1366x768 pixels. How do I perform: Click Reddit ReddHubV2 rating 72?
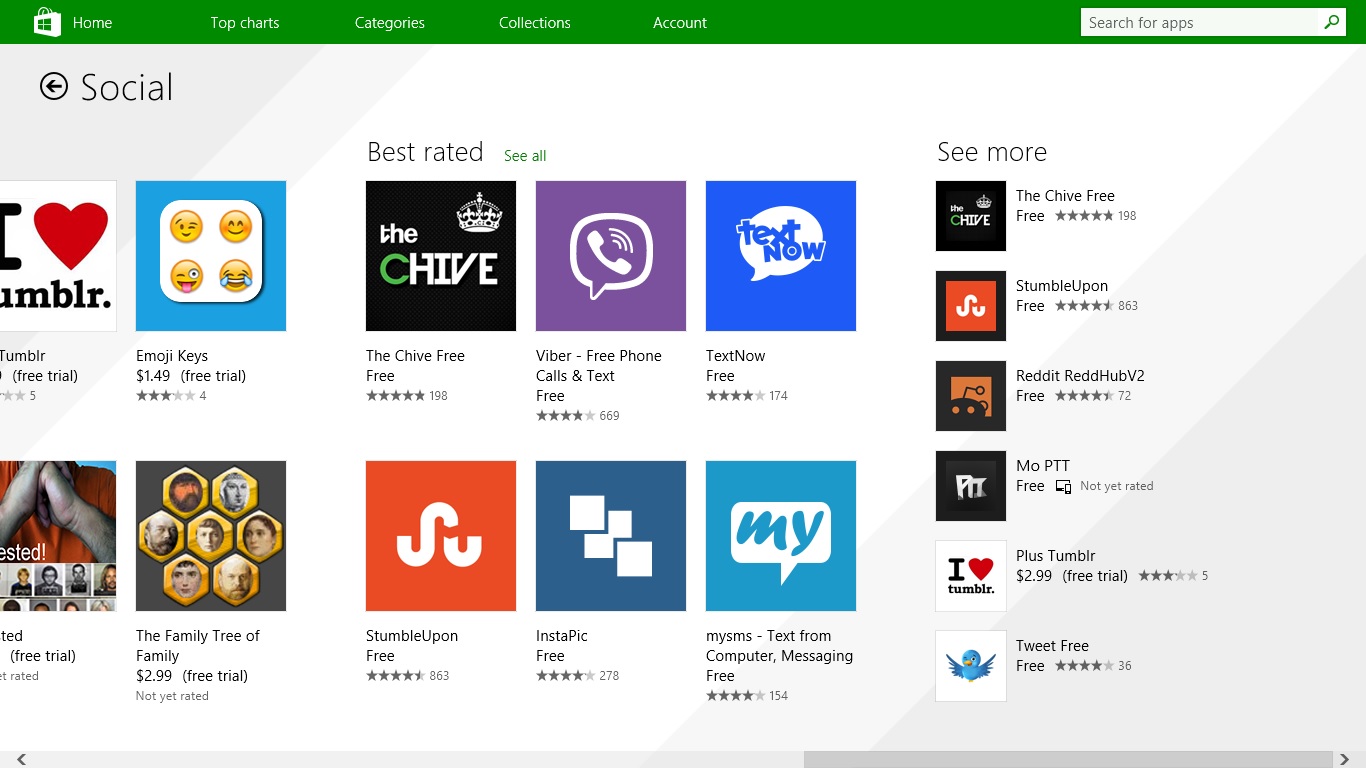coord(1093,396)
